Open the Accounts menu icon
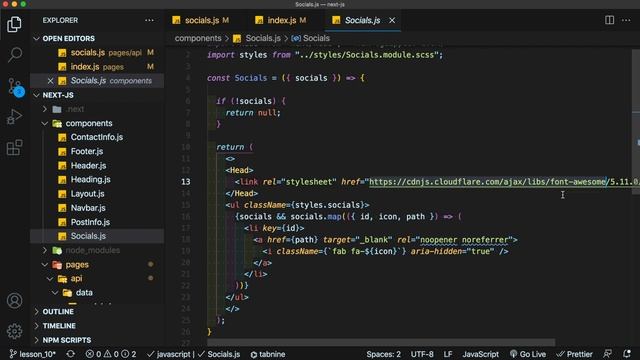This screenshot has width=640, height=360. point(14,301)
